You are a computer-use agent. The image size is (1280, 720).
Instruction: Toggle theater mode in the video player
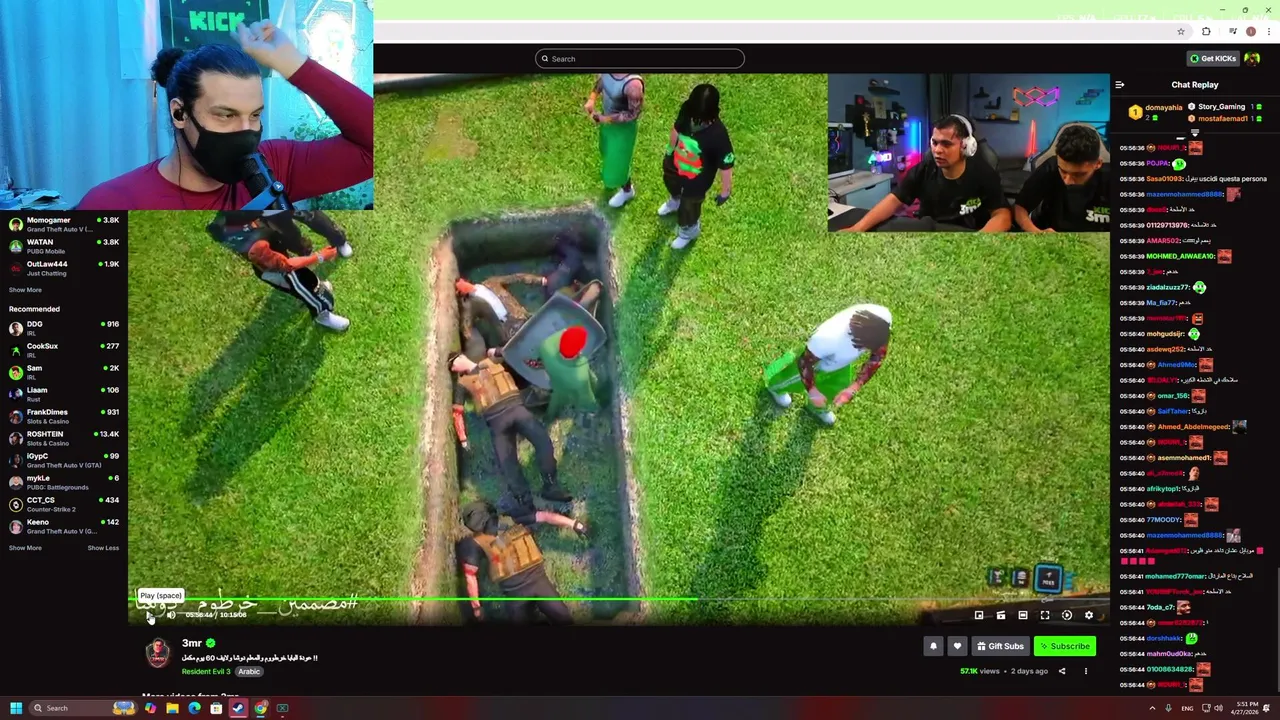pos(1023,615)
